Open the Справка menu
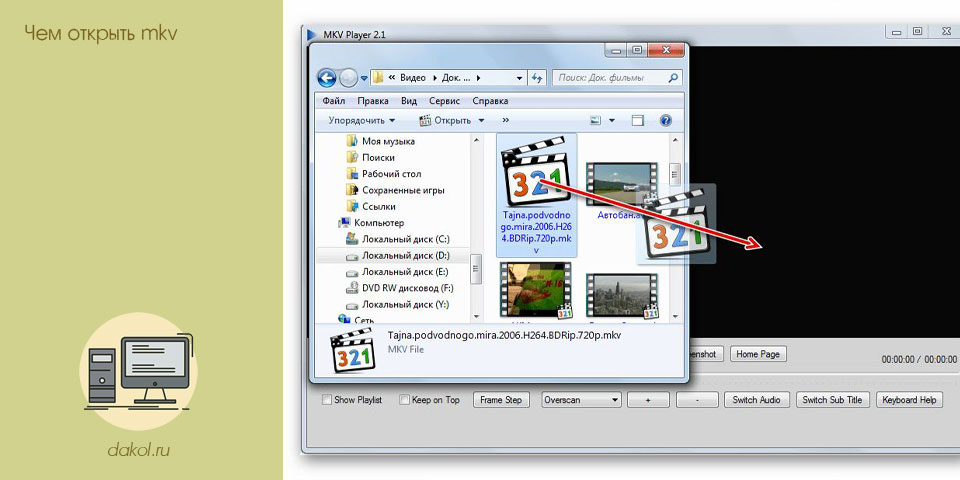Image resolution: width=960 pixels, height=480 pixels. [x=490, y=101]
